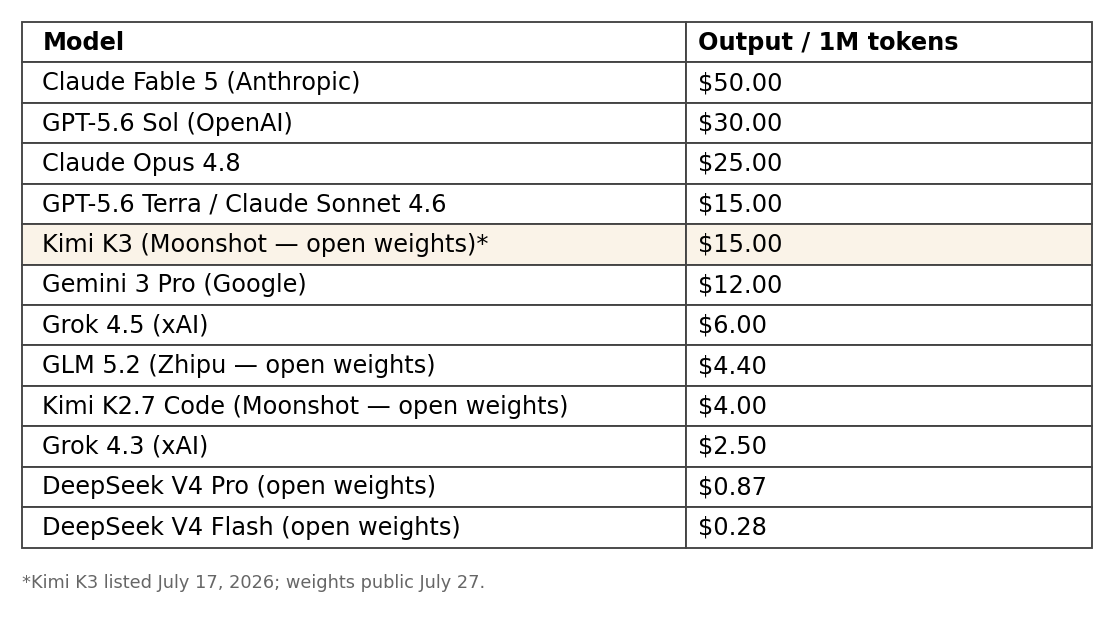Click the GPT-5.6 Sol (OpenAI) row
Viewport: 1114px width, 622px height.
[557, 123]
